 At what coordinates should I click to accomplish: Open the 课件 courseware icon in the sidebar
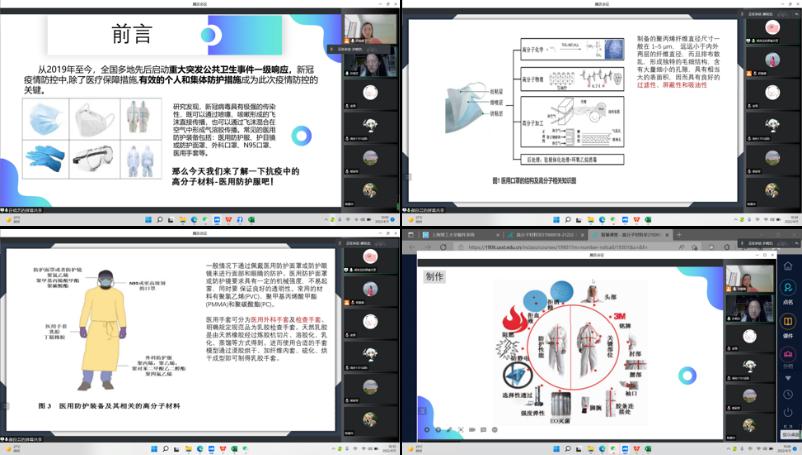(788, 322)
